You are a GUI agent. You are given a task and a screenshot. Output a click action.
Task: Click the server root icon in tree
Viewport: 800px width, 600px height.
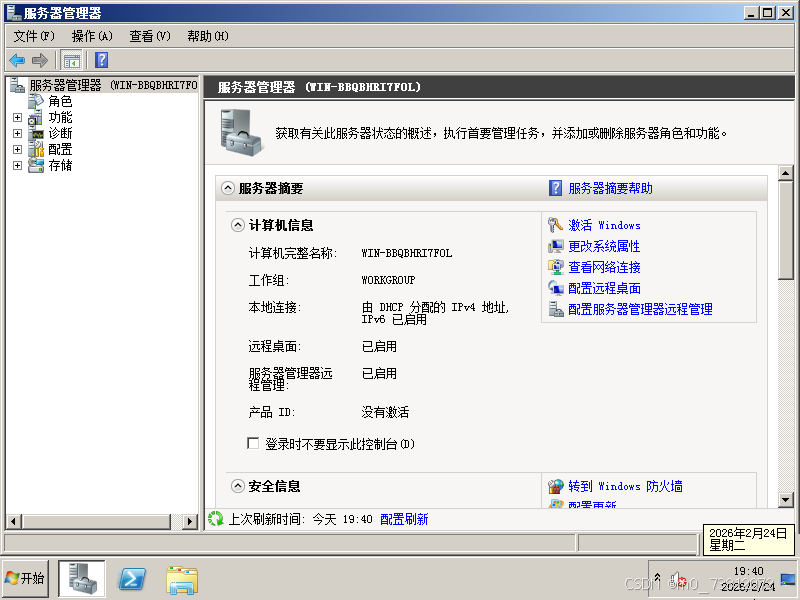17,85
